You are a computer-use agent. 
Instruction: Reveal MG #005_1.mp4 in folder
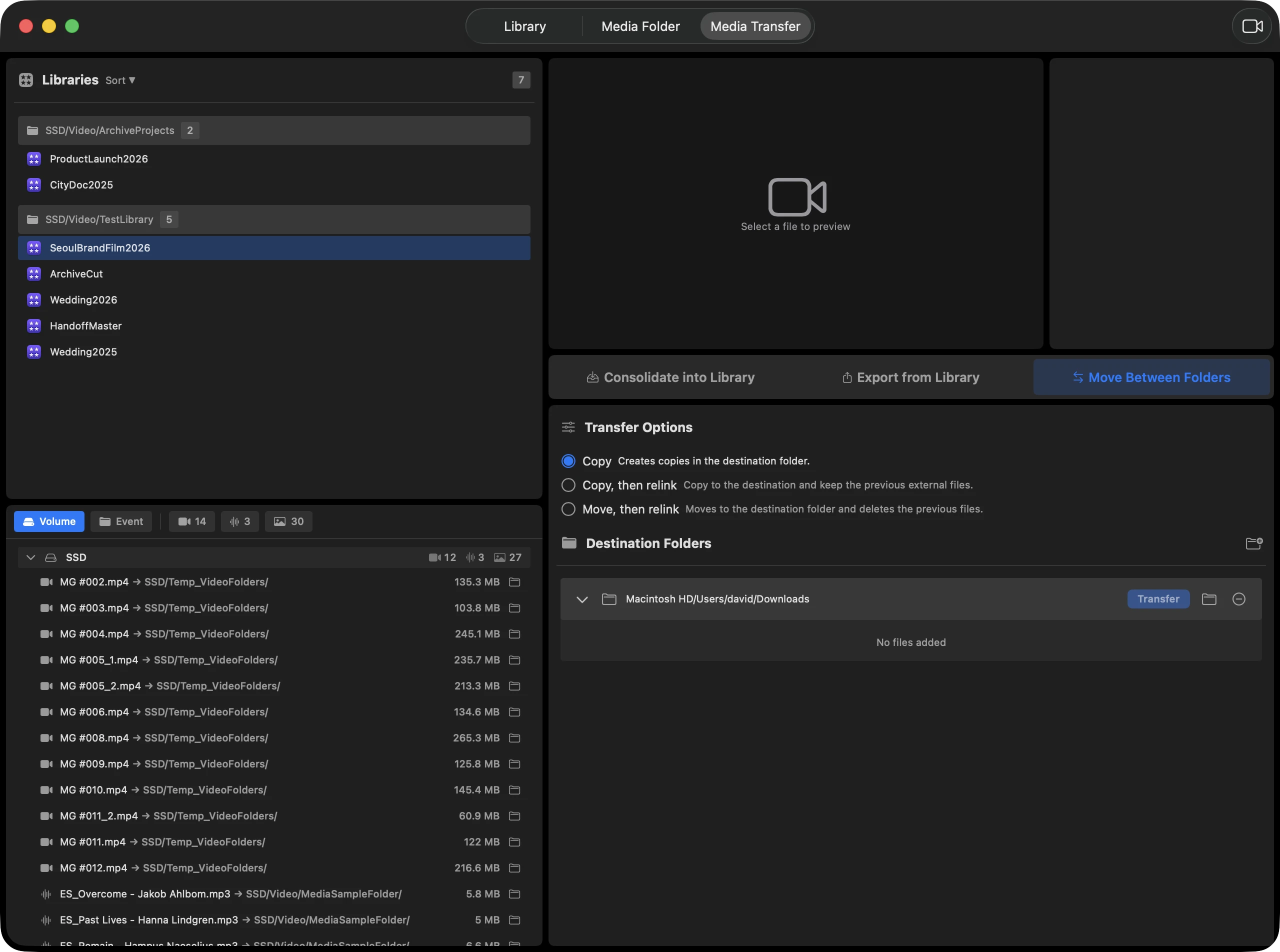pos(514,660)
